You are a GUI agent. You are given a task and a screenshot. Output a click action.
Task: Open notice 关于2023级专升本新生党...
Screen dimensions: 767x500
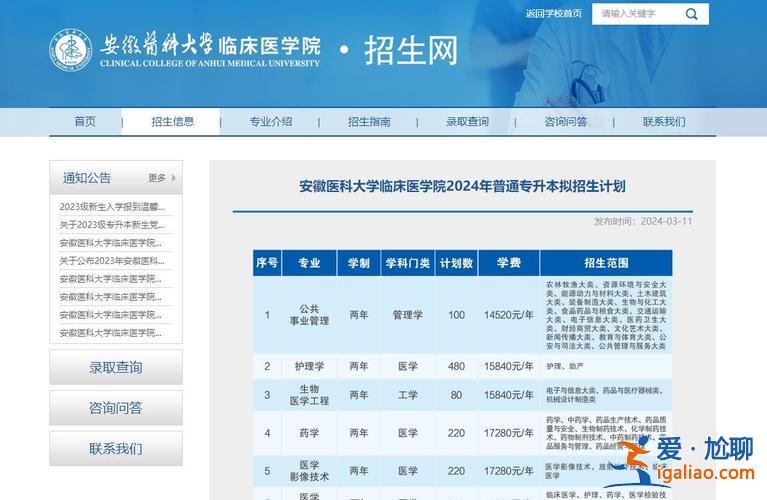[x=112, y=225]
